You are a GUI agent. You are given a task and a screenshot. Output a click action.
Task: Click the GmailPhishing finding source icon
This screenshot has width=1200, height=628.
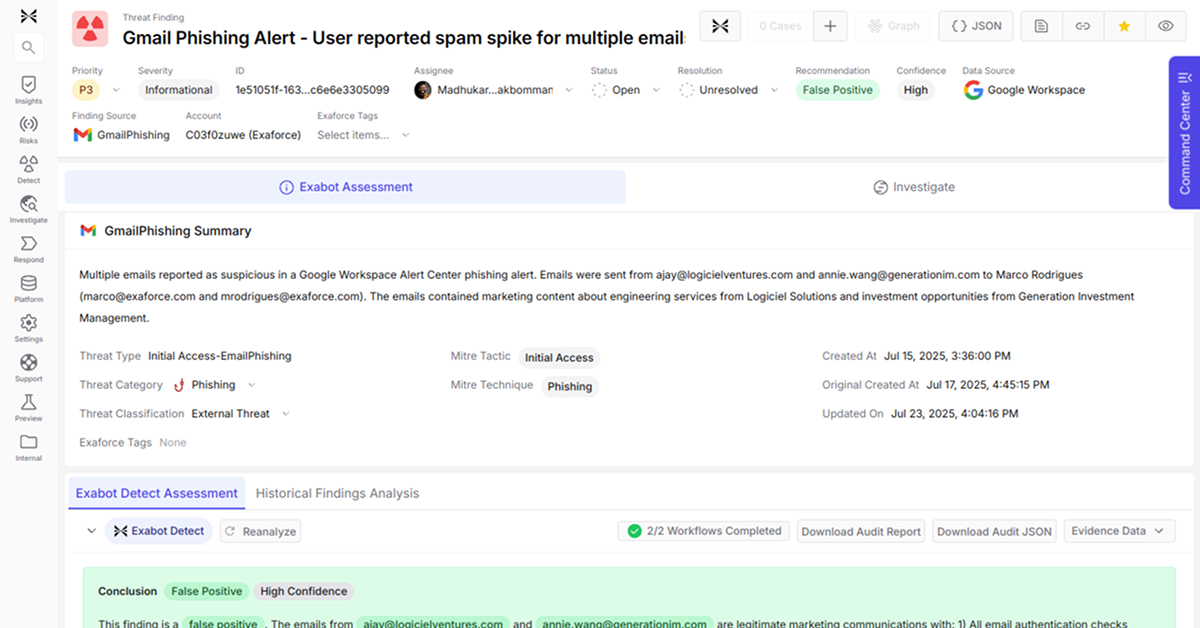coord(83,135)
